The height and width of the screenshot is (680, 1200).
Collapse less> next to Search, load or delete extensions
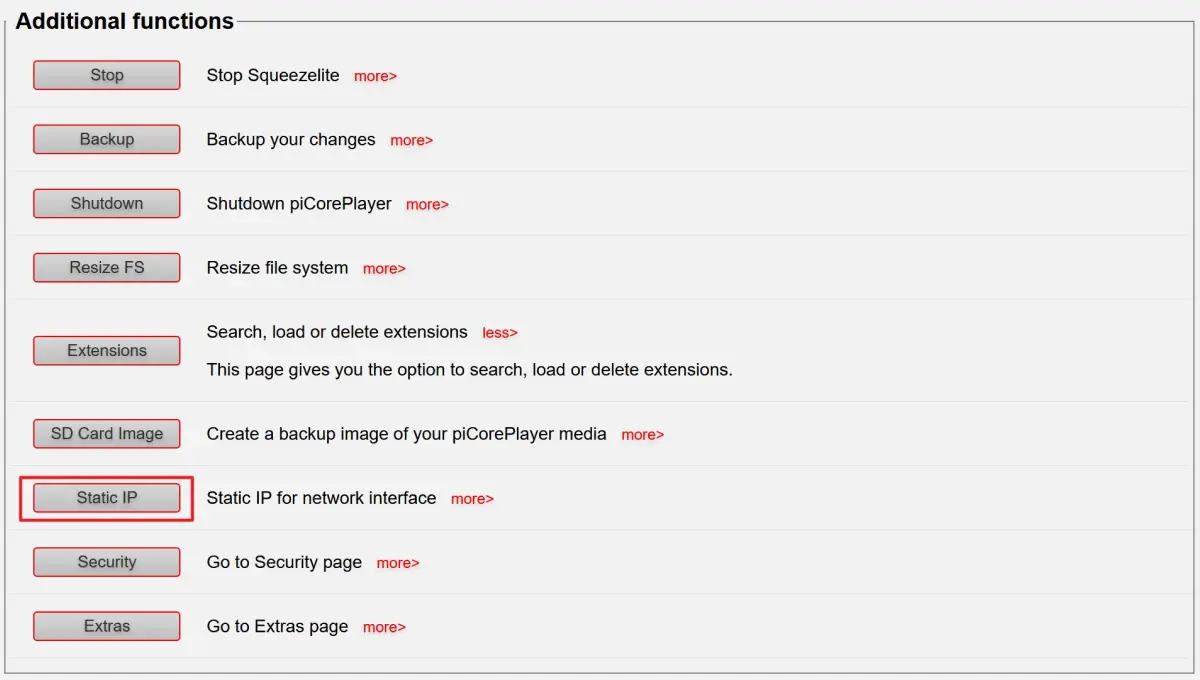(x=500, y=333)
